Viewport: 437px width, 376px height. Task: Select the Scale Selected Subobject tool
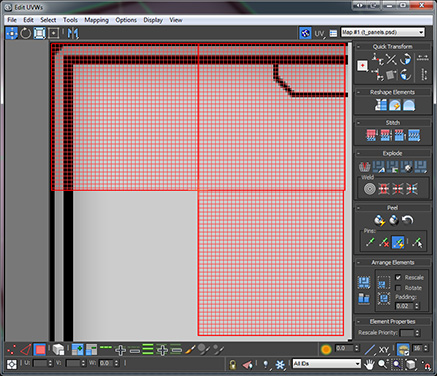click(x=39, y=33)
